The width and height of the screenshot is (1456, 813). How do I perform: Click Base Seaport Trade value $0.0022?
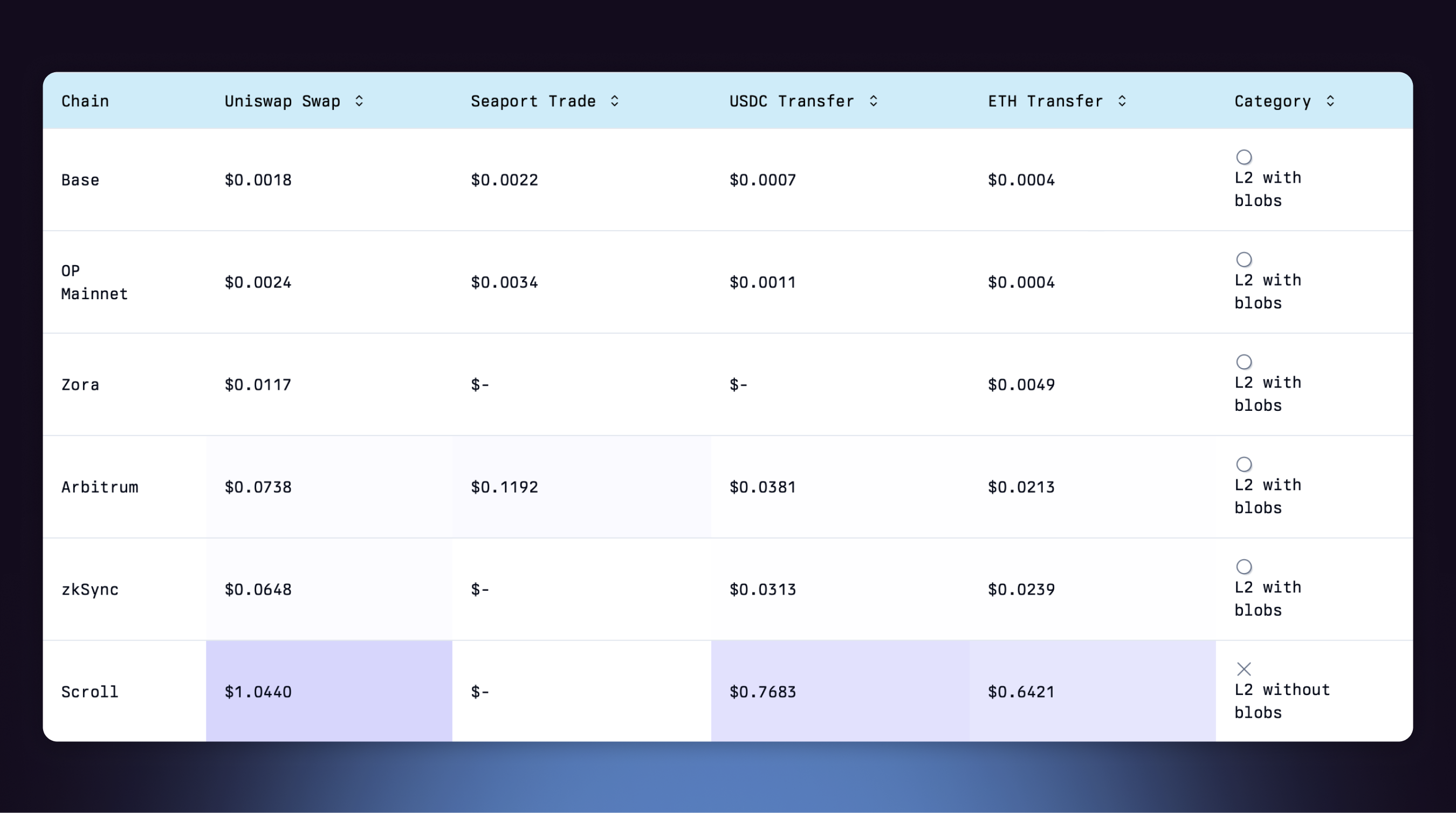coord(504,180)
